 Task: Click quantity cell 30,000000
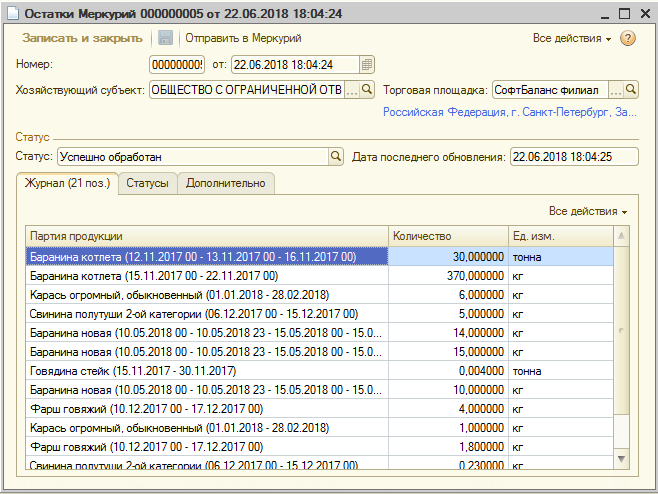(448, 256)
